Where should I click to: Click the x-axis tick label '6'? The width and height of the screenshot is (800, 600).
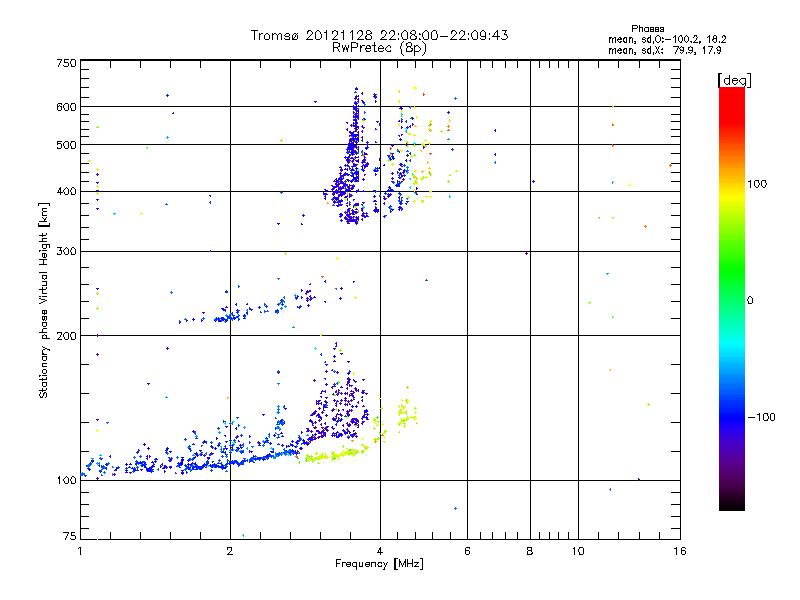pos(467,551)
